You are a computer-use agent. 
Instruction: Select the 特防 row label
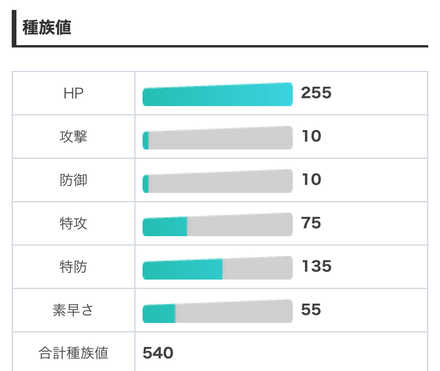coord(73,267)
